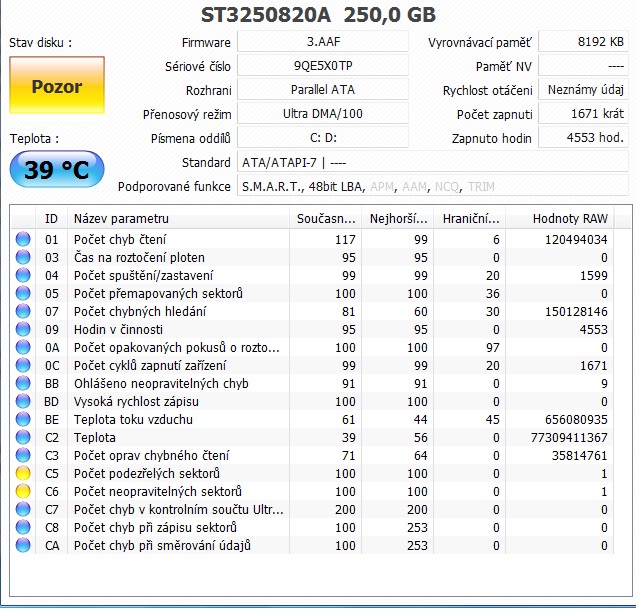Select row Počet chyb v kontrolním součtu Ultr...
640x609 pixels.
click(312, 509)
